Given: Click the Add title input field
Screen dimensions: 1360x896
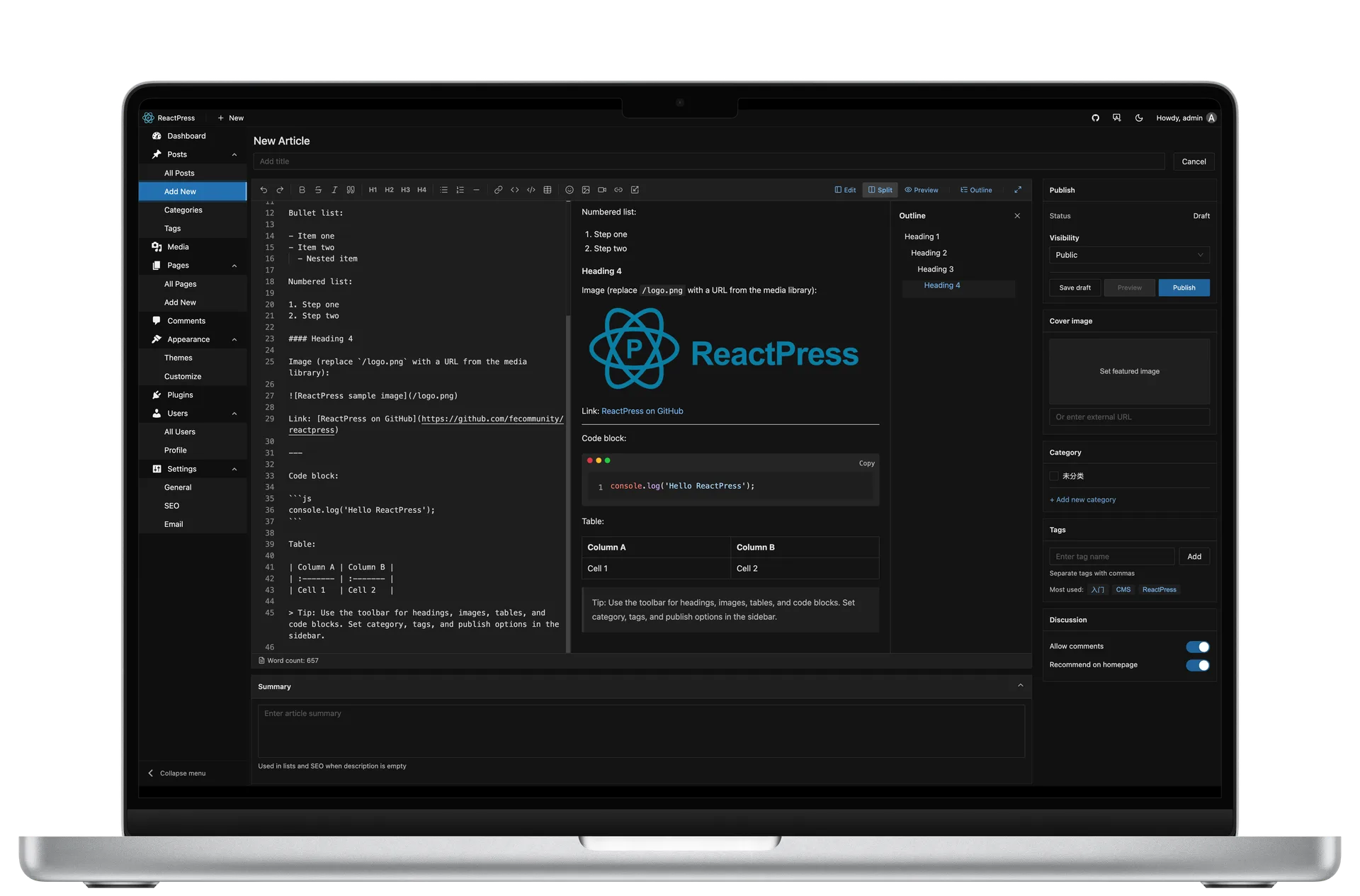Looking at the screenshot, I should (x=708, y=161).
